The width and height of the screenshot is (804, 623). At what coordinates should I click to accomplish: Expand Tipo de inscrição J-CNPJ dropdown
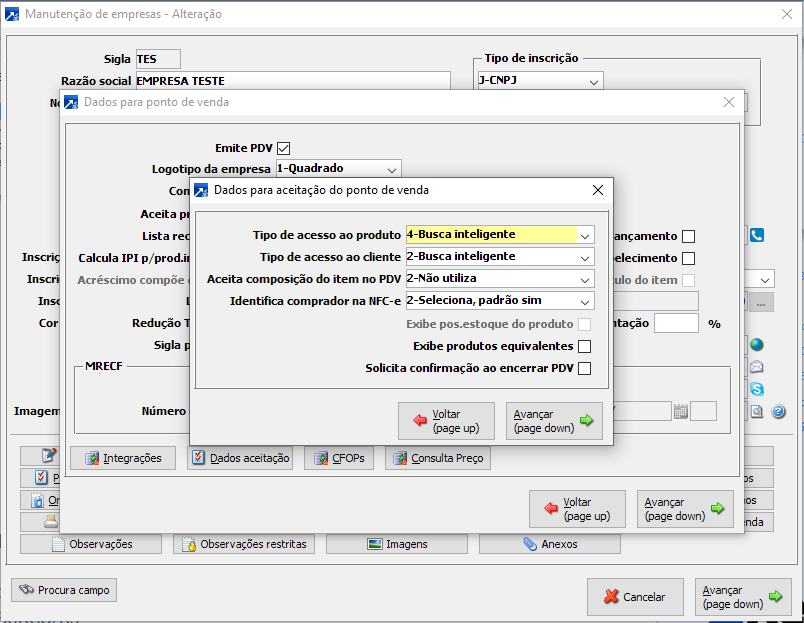(594, 82)
